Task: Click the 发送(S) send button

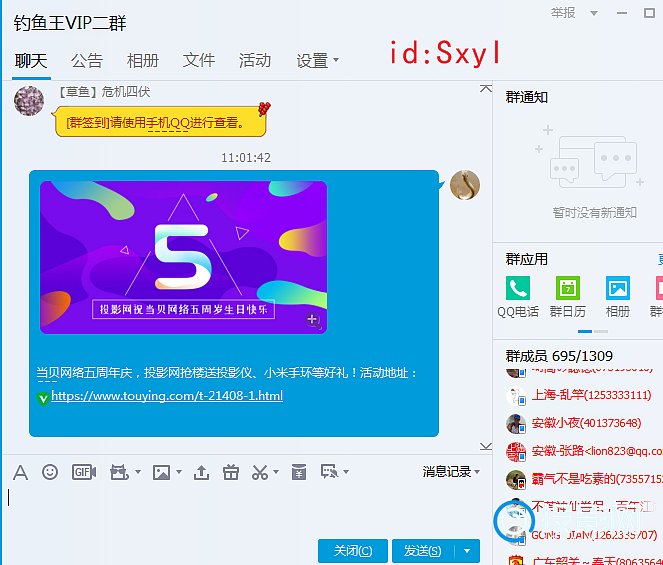Action: pos(423,551)
